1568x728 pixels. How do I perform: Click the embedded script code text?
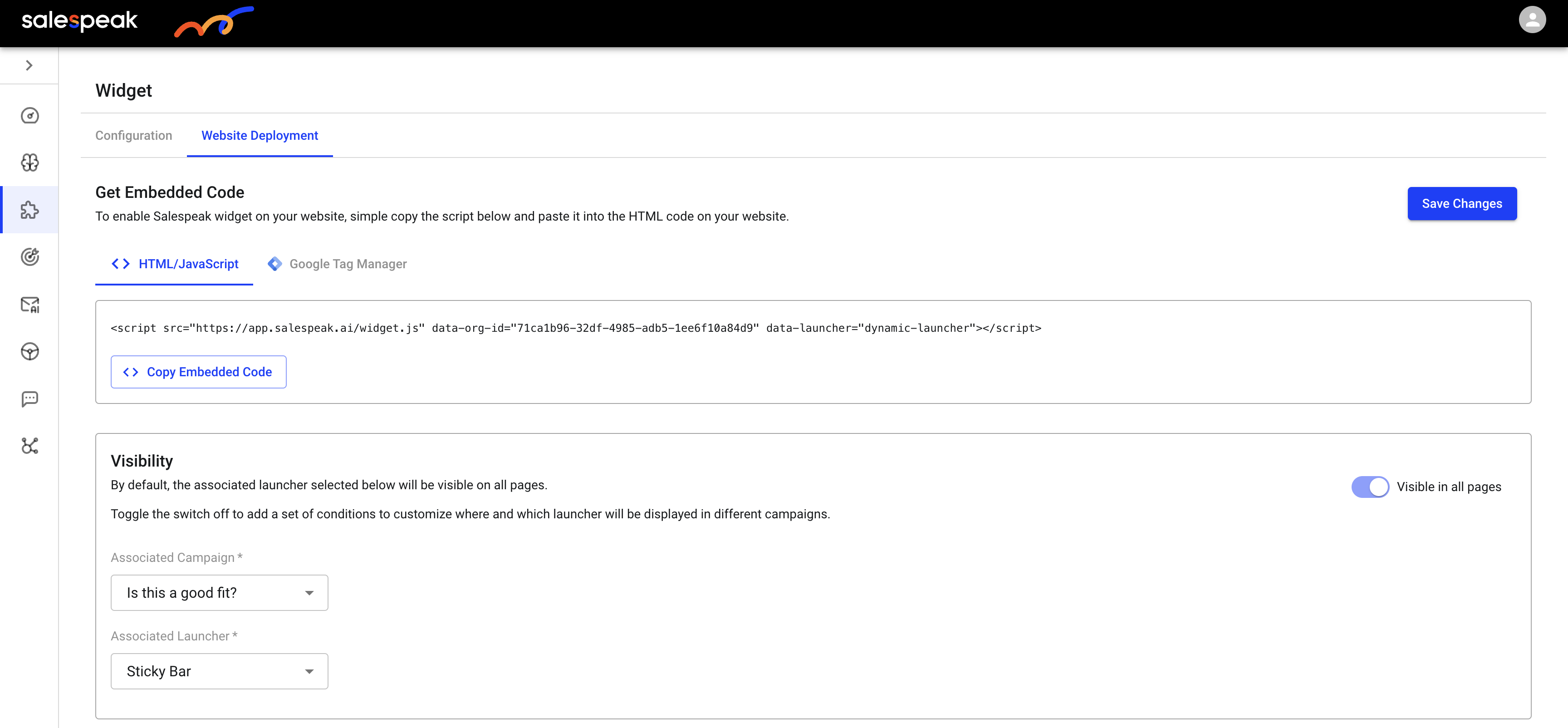(x=576, y=328)
